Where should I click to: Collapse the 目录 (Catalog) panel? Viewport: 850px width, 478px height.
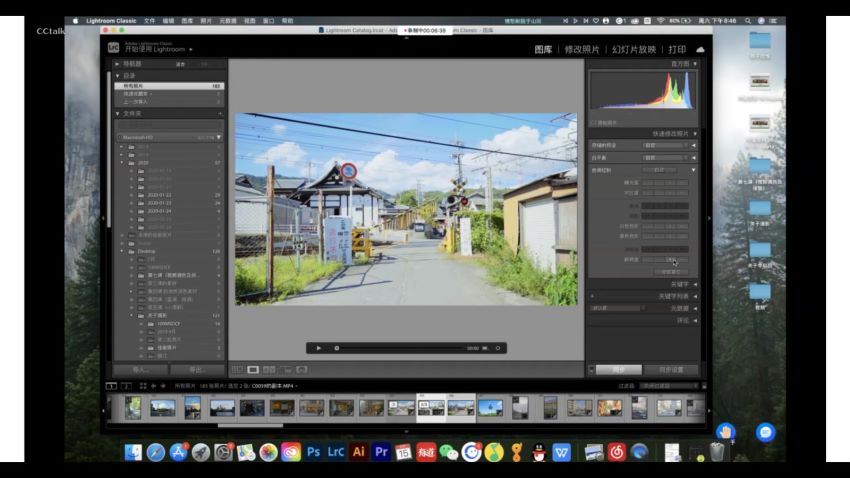coord(118,76)
